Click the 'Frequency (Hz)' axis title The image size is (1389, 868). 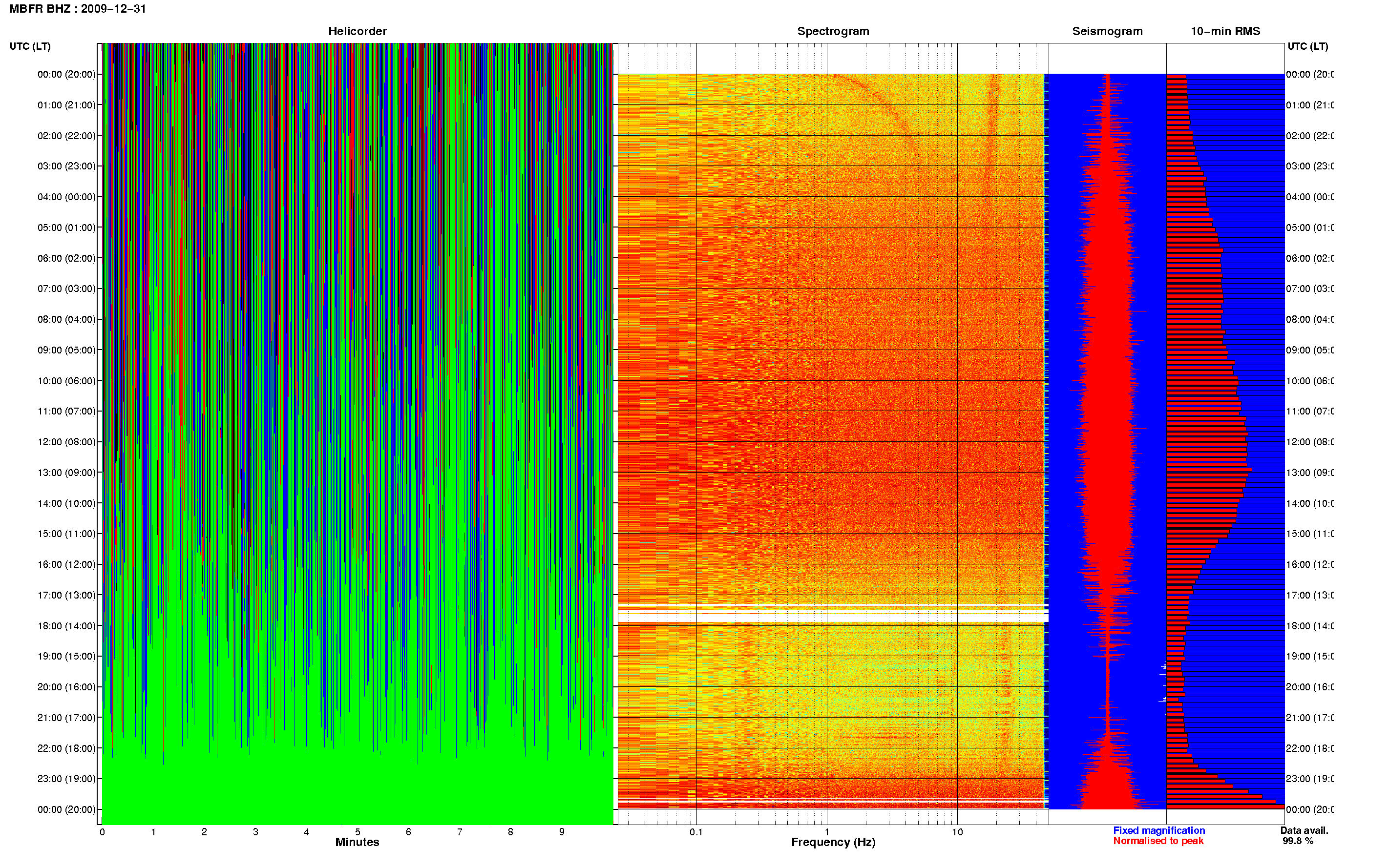coord(833,843)
